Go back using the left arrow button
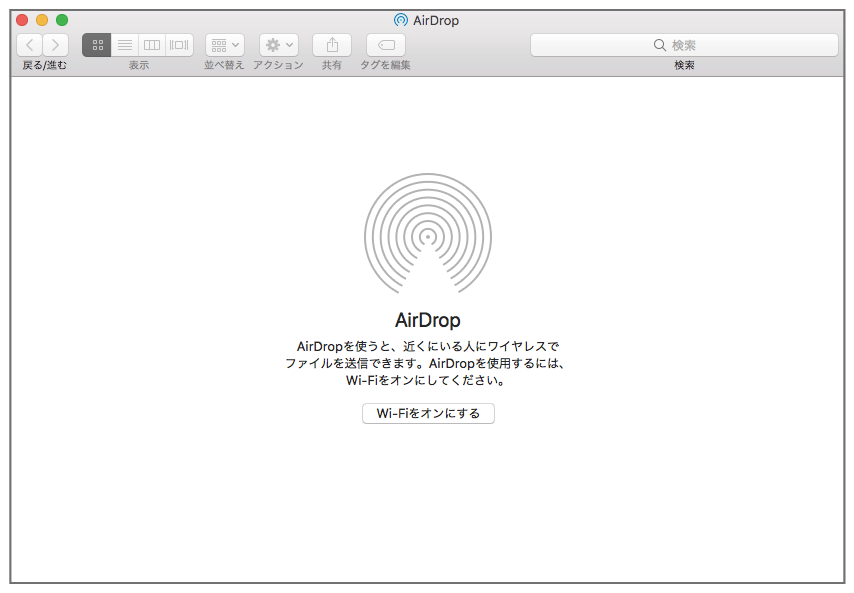 30,45
